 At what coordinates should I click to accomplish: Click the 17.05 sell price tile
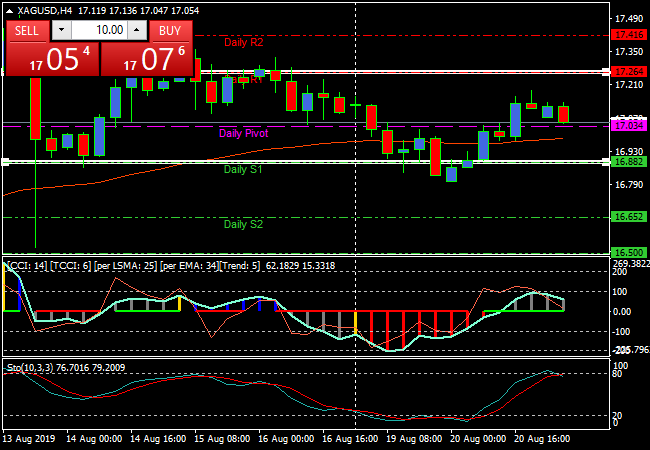click(x=53, y=59)
